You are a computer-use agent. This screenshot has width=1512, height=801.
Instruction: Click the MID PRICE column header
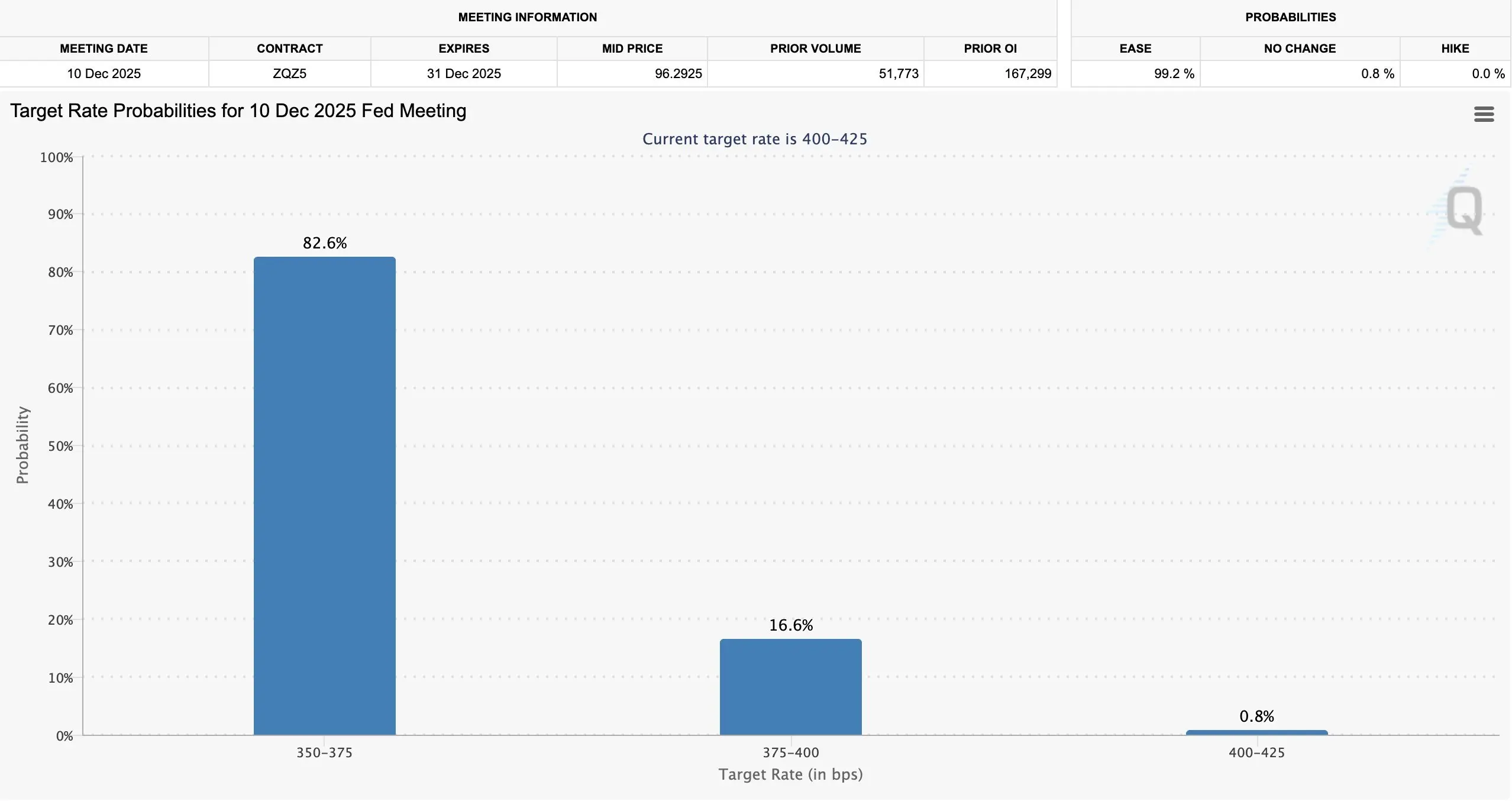[632, 49]
